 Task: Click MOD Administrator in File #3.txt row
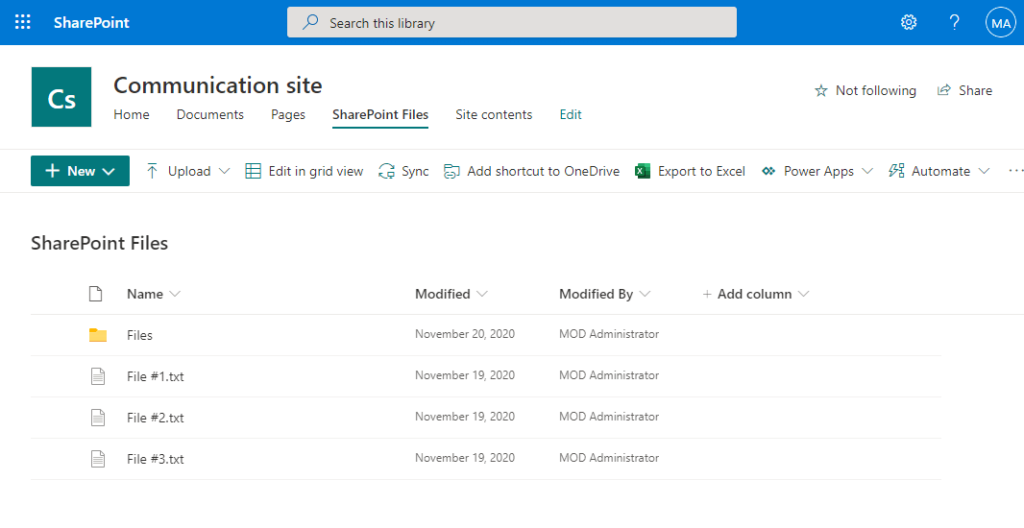click(609, 458)
